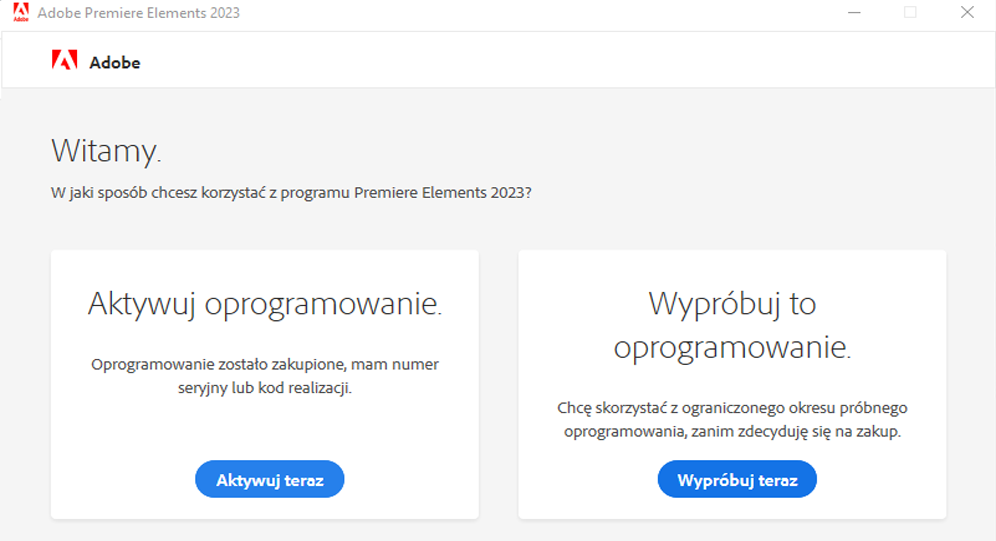Click the red Adobe logo in header

coord(64,60)
